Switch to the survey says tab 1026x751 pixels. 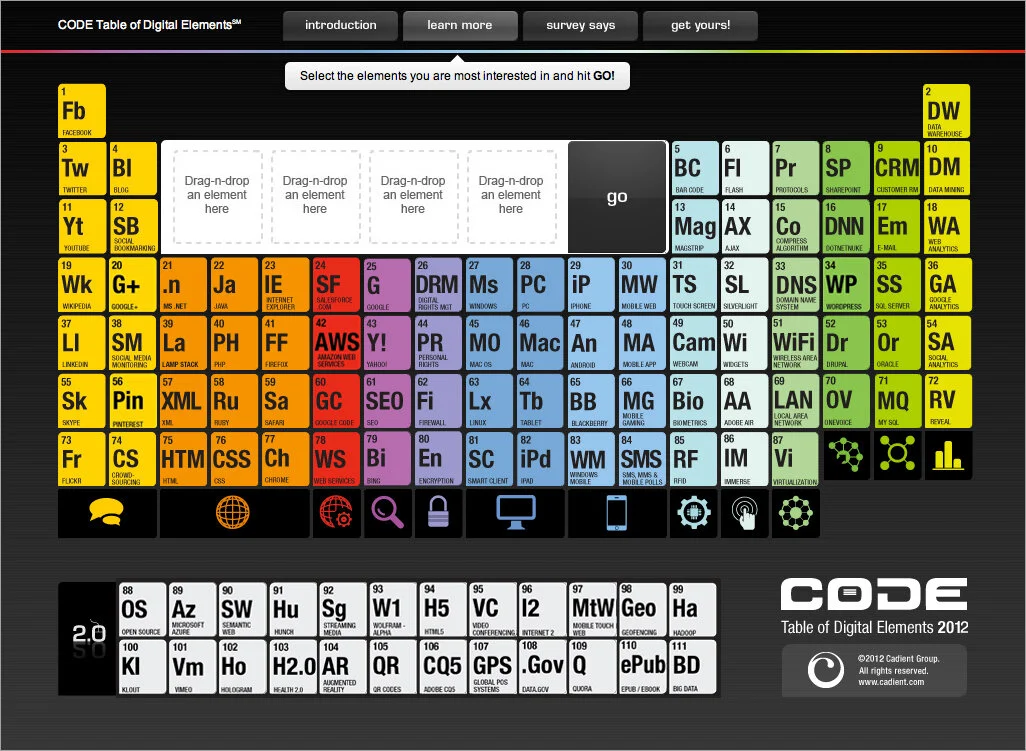point(580,26)
